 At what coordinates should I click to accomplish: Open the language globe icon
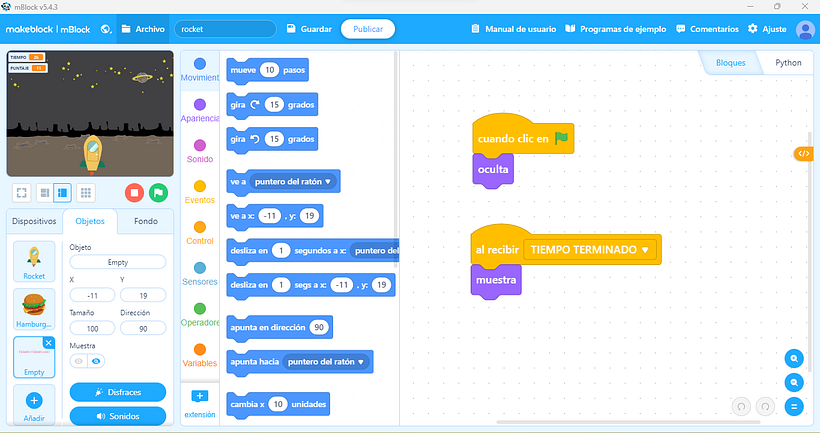click(x=106, y=29)
